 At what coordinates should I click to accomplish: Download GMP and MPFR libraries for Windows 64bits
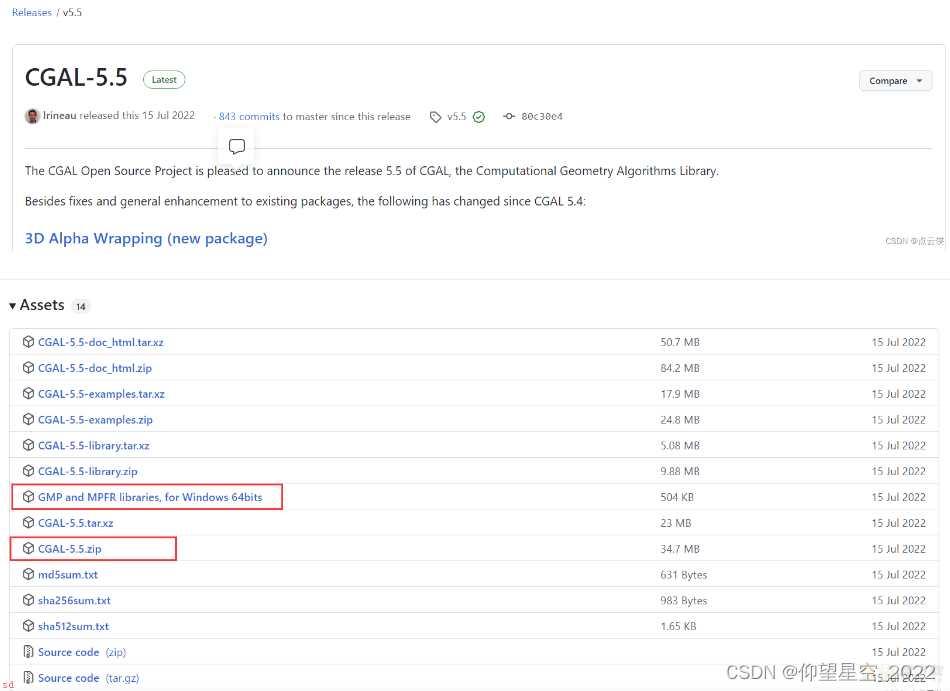150,497
